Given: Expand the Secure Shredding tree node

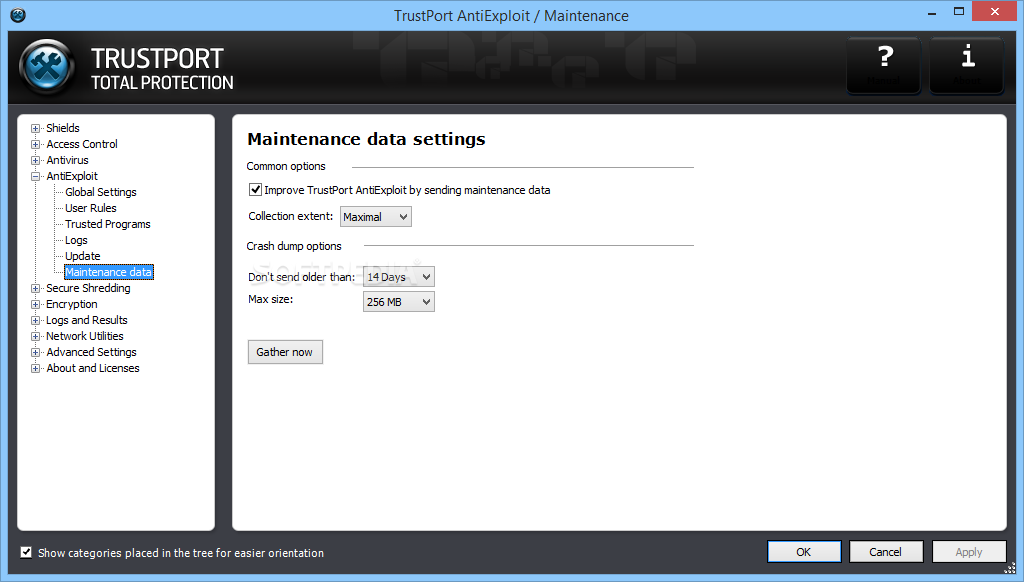Looking at the screenshot, I should click(x=35, y=289).
